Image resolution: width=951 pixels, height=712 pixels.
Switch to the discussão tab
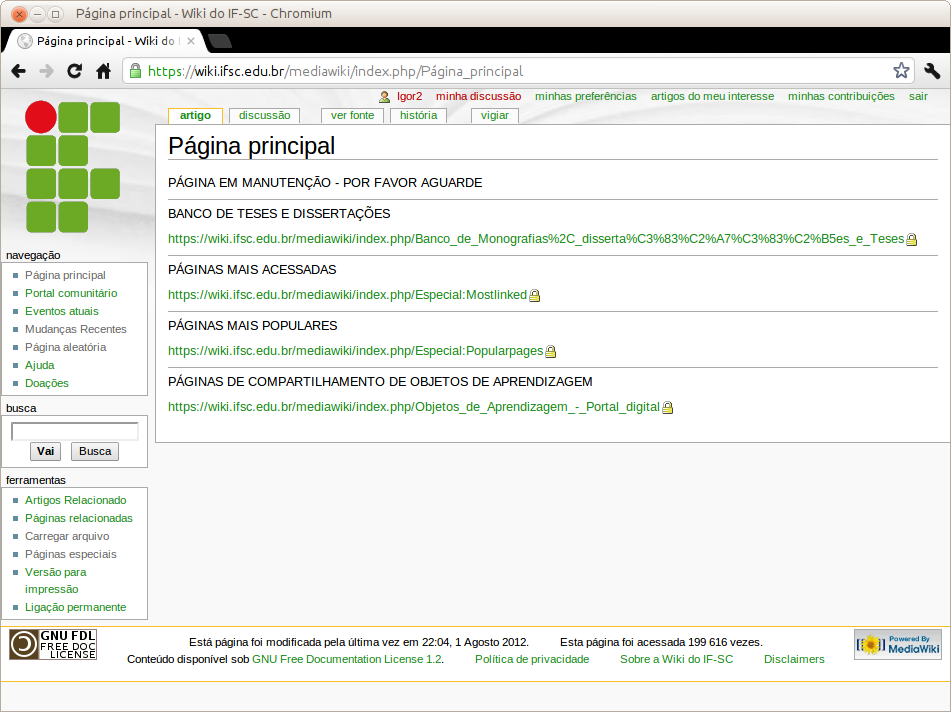coord(264,115)
